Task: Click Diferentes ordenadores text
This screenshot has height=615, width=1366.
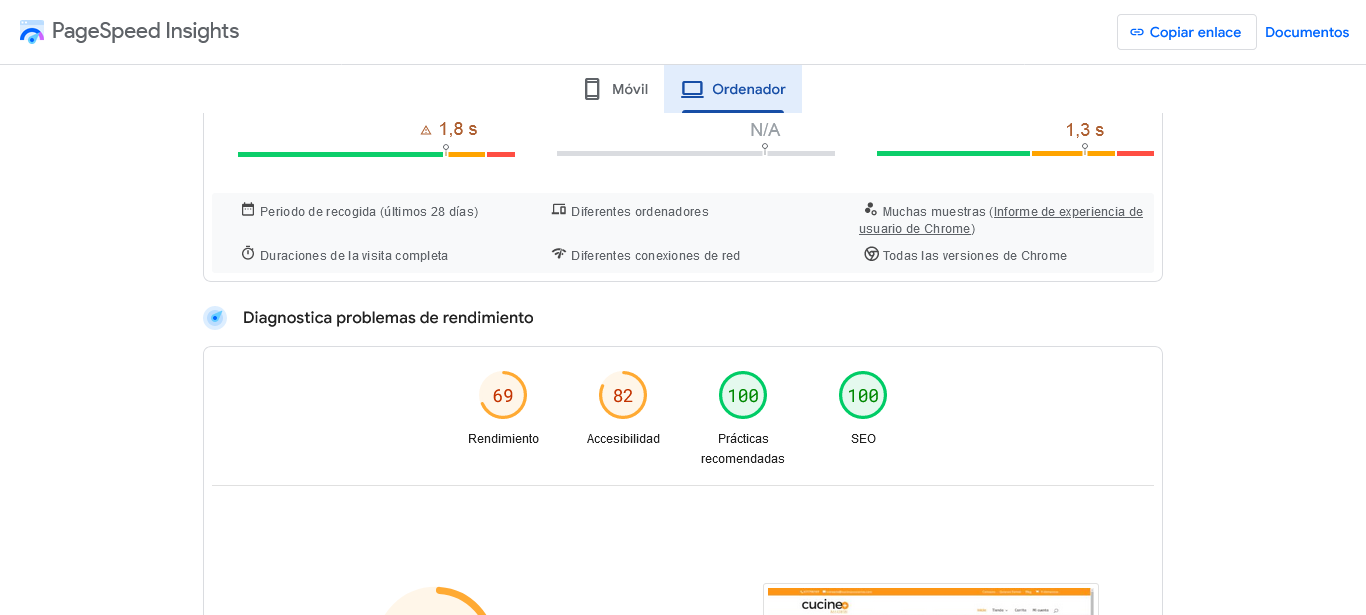Action: (x=640, y=212)
